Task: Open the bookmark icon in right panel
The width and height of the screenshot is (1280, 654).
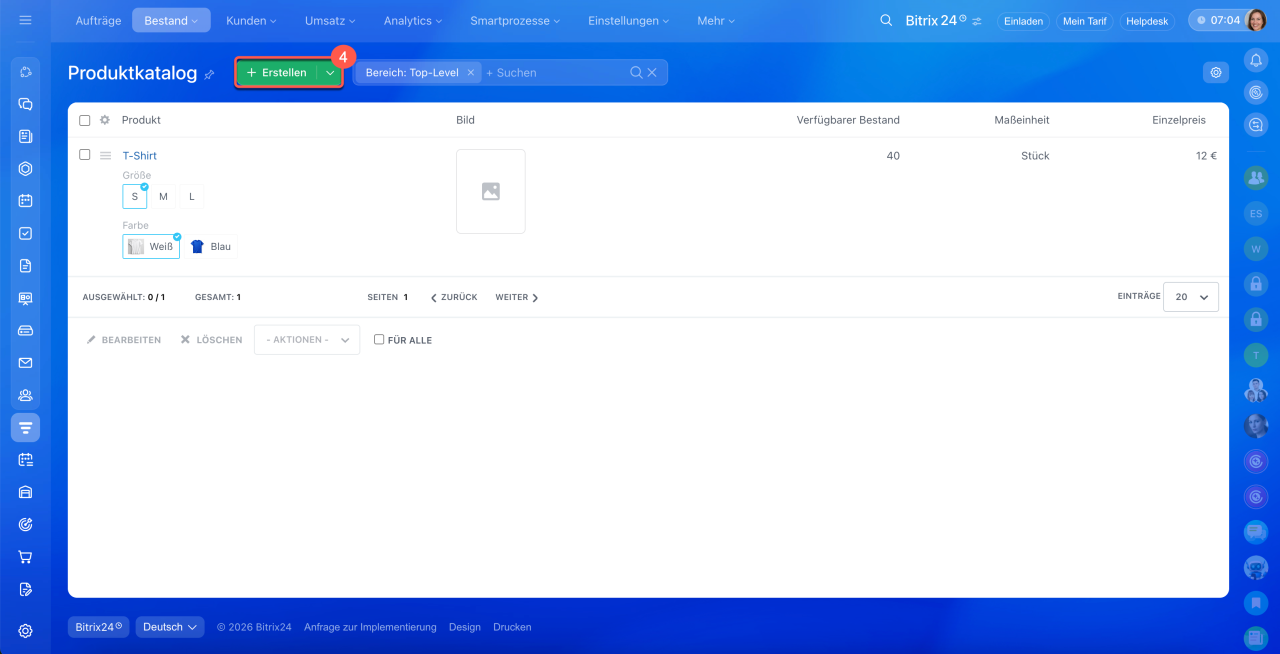Action: point(1256,603)
